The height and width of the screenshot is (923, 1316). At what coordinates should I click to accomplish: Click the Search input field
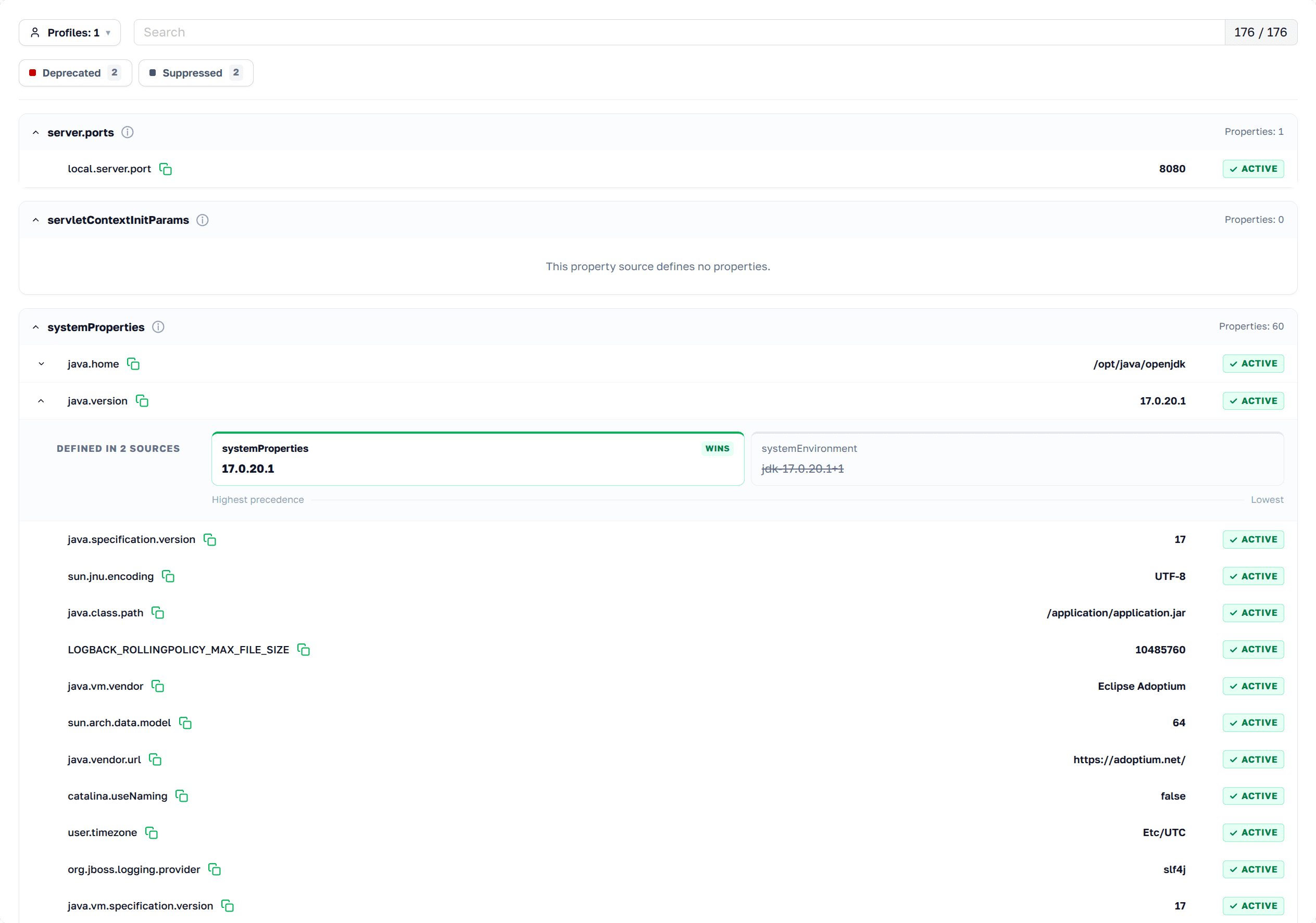tap(679, 33)
